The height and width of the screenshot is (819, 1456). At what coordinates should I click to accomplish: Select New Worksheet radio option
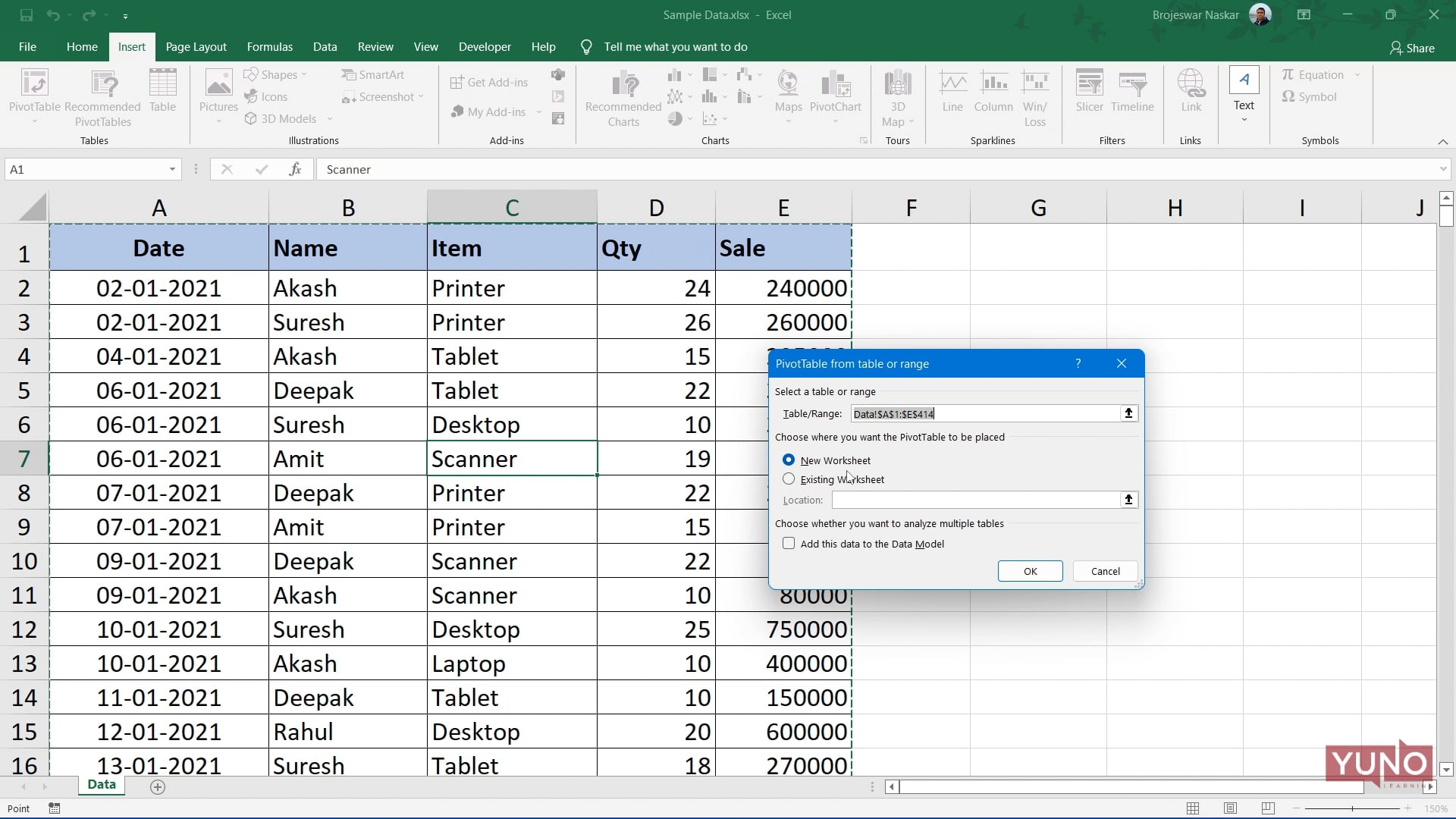pyautogui.click(x=789, y=460)
